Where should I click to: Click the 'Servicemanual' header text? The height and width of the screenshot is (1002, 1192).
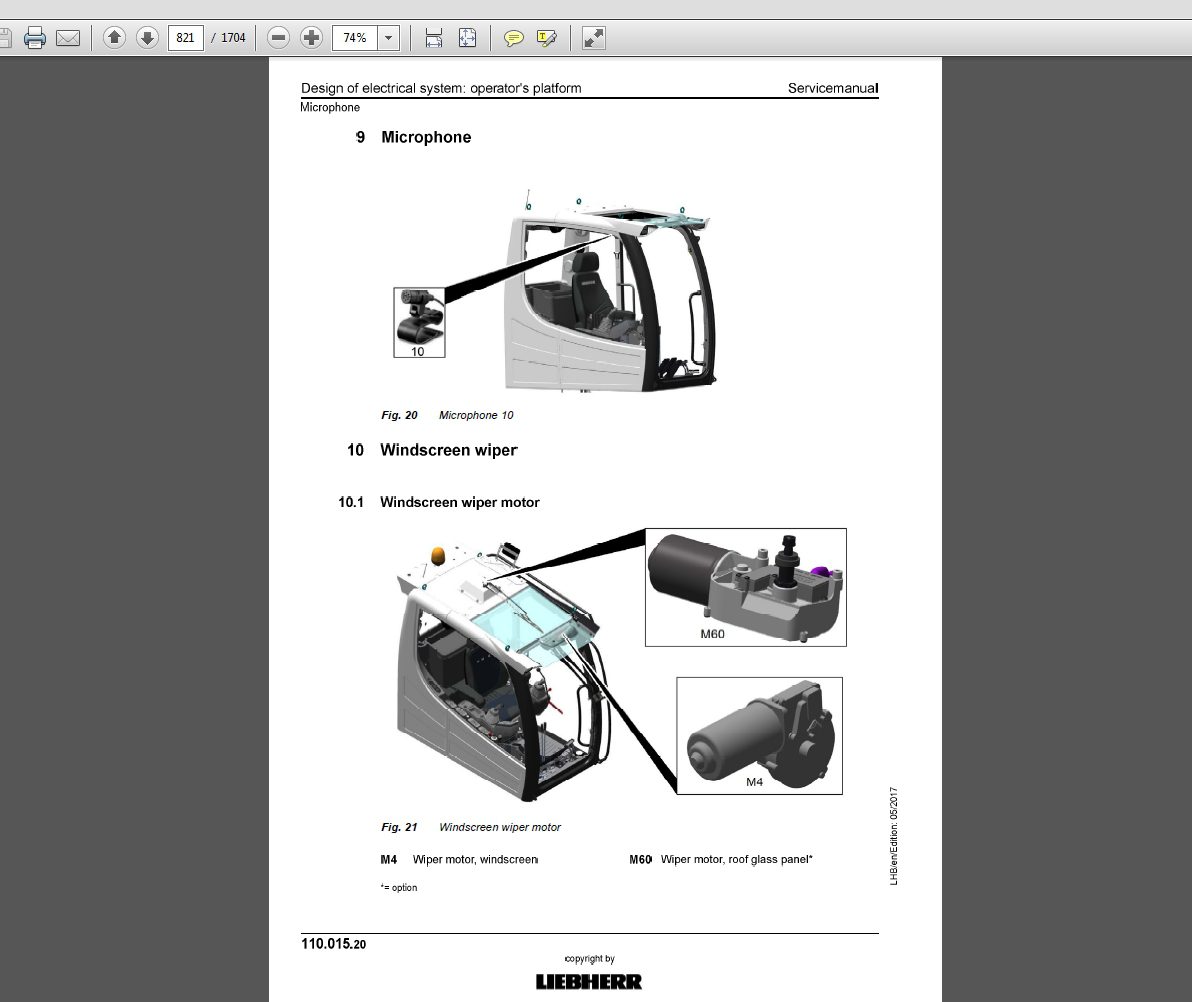coord(832,88)
